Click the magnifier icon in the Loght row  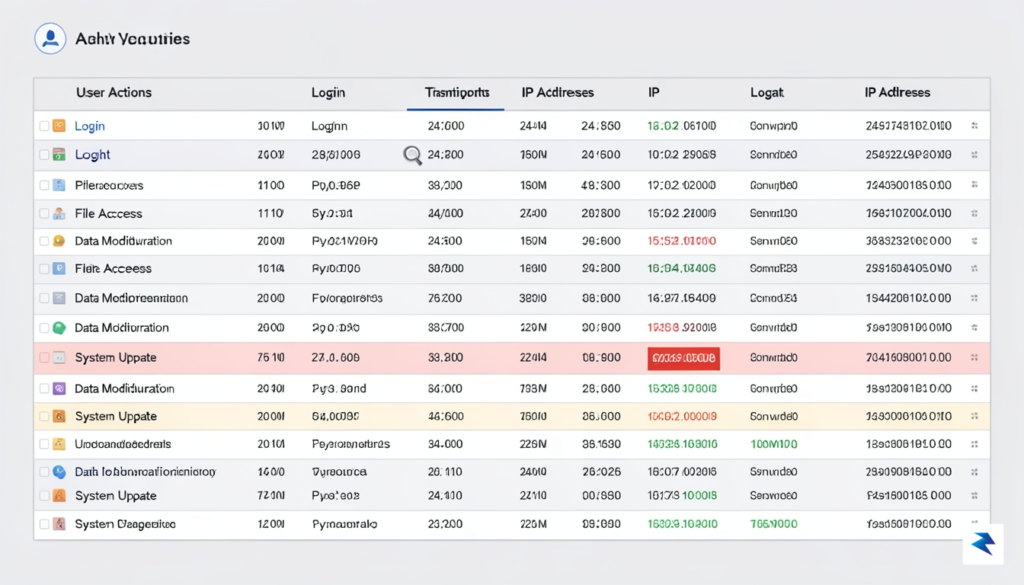click(x=412, y=155)
